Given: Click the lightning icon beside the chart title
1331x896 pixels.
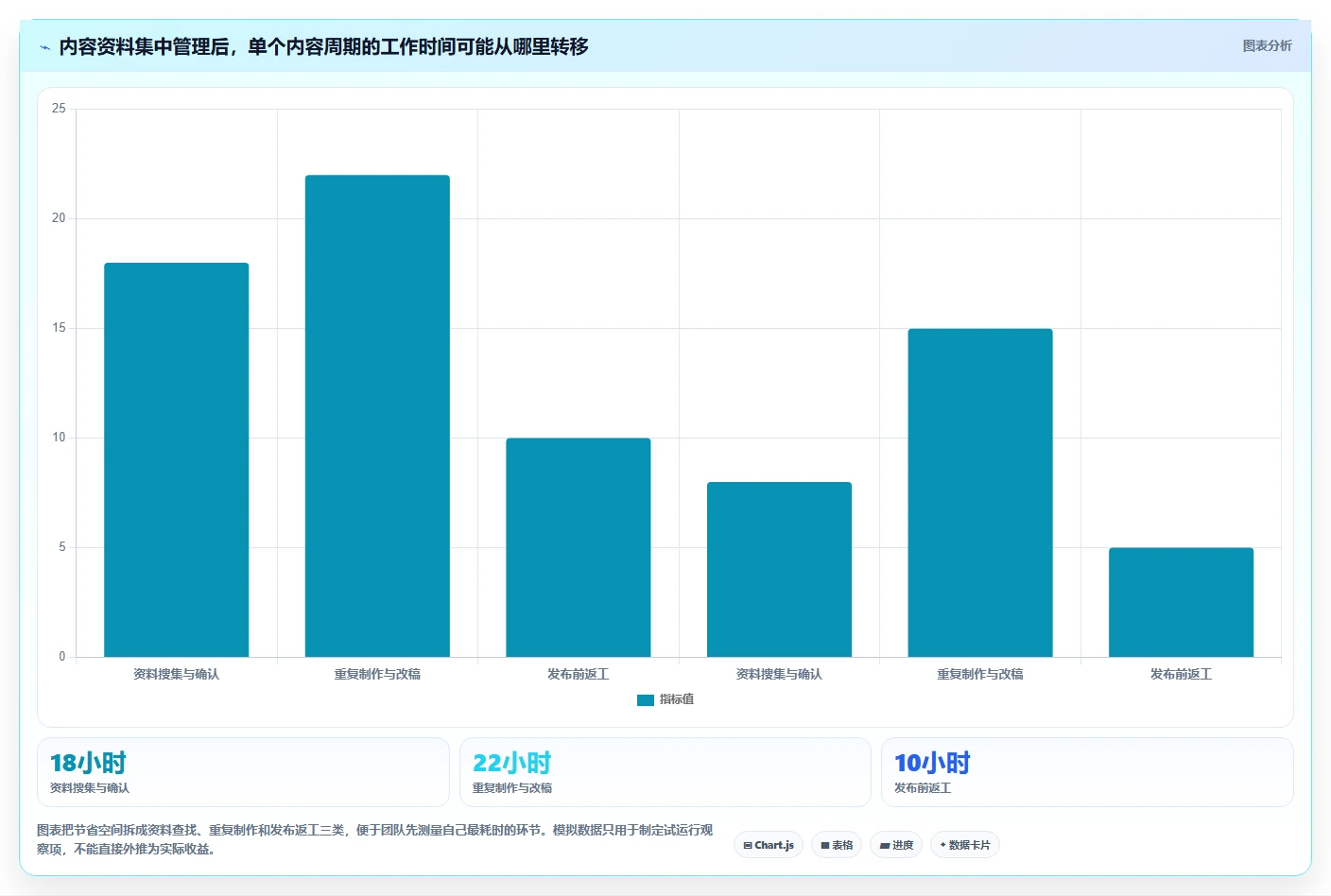Looking at the screenshot, I should (44, 47).
